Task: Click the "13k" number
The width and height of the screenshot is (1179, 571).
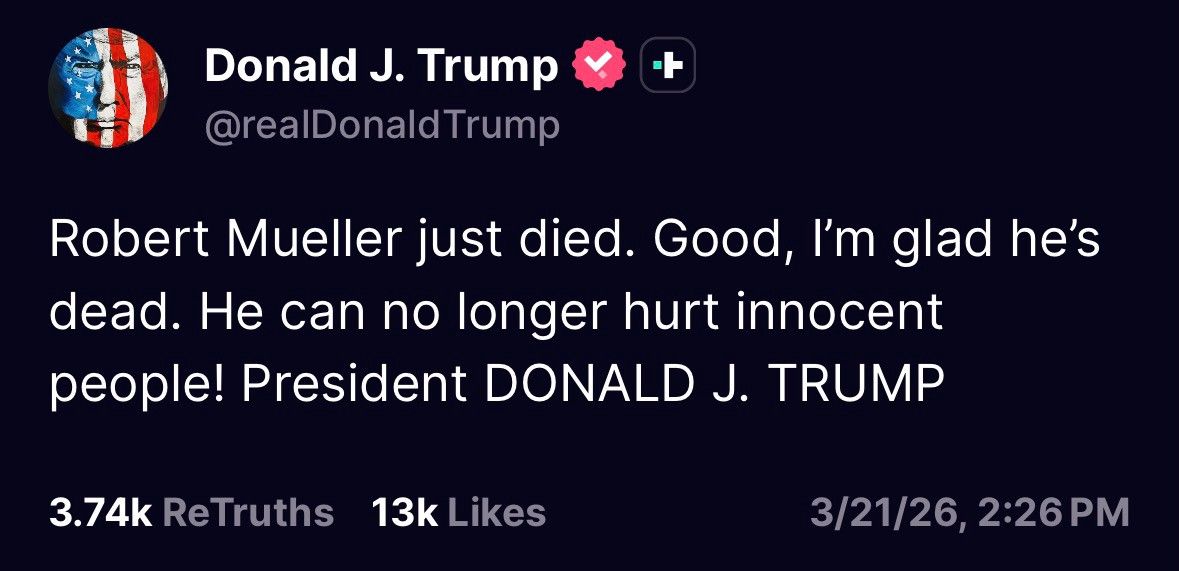Action: point(405,513)
